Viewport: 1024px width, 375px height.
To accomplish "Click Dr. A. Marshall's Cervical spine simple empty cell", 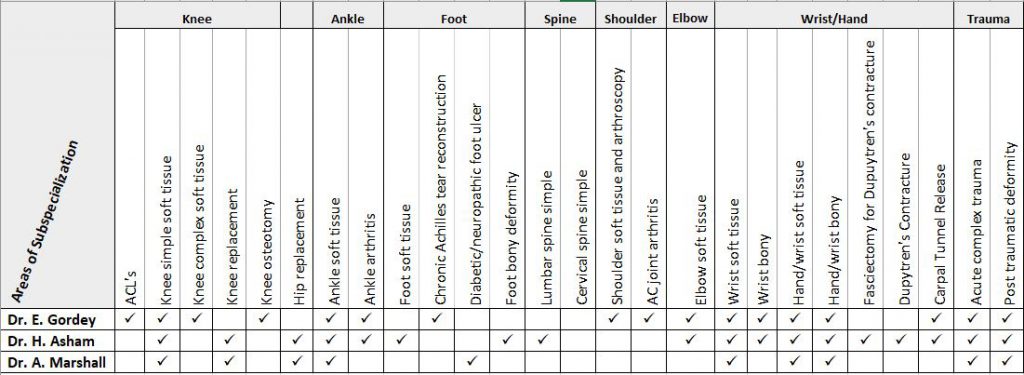I will 578,360.
